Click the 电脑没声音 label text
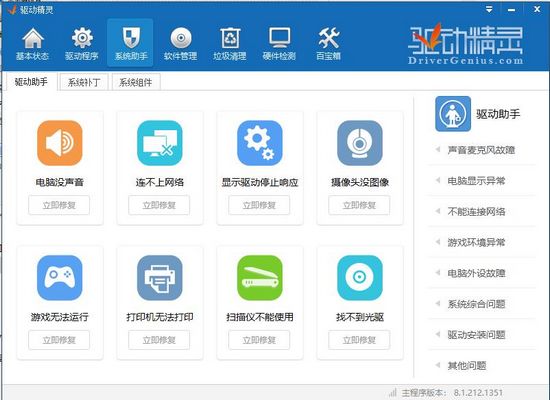This screenshot has width=550, height=400. pyautogui.click(x=60, y=182)
